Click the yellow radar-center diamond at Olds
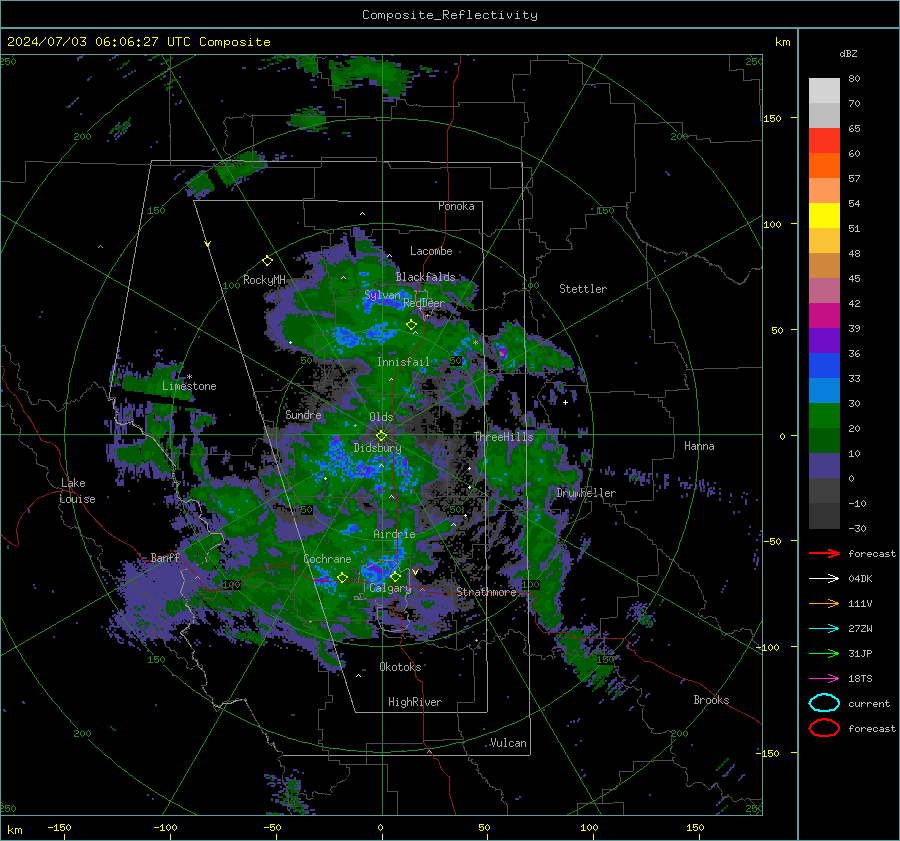Viewport: 900px width, 841px height. (x=381, y=436)
